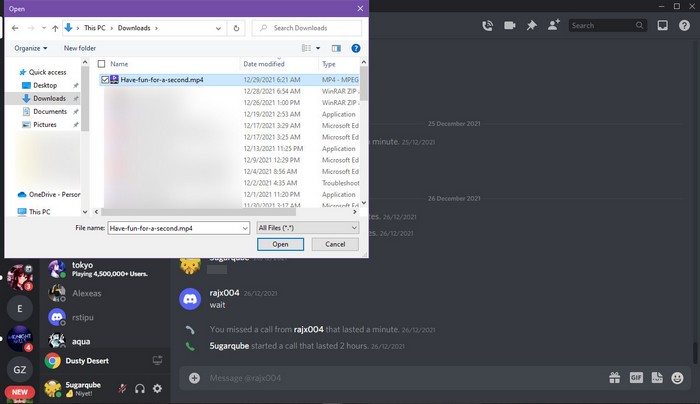Select Desktop in navigation pane

[45, 85]
